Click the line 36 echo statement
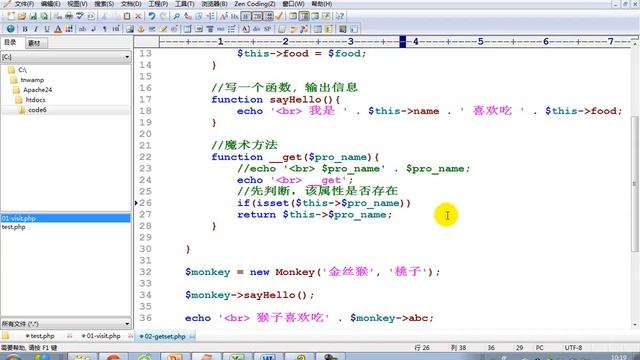 click(309, 318)
